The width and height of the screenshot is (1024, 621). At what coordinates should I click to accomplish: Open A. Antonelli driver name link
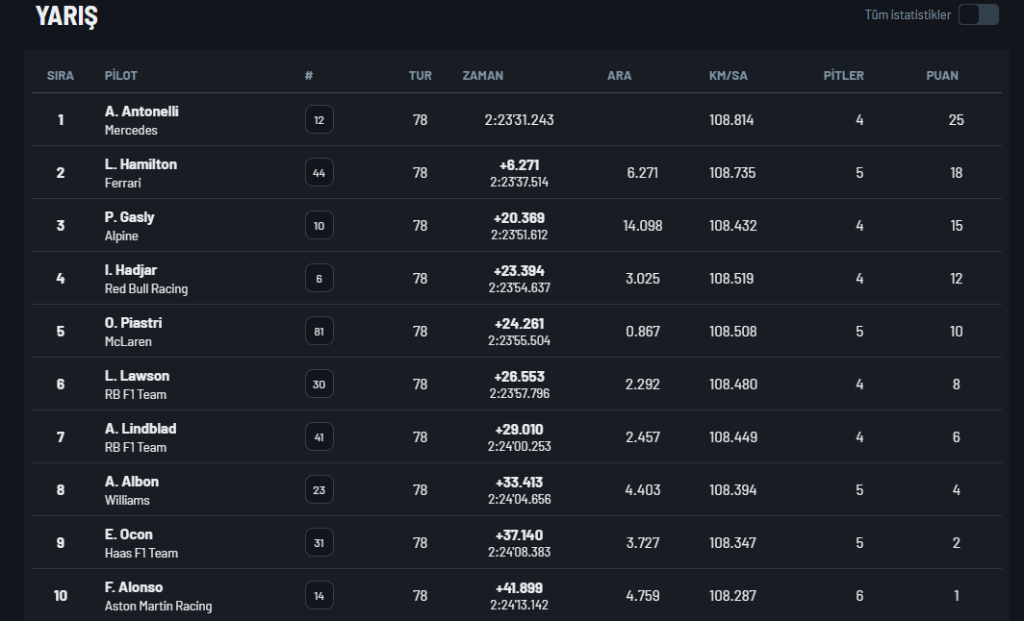tap(142, 112)
